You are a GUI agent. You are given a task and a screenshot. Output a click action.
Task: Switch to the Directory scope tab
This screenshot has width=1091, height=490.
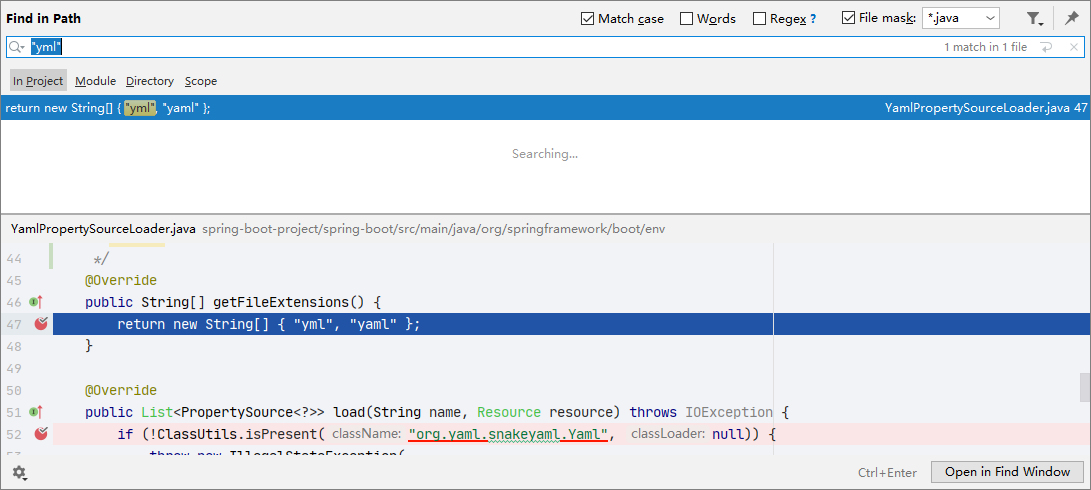coord(150,81)
